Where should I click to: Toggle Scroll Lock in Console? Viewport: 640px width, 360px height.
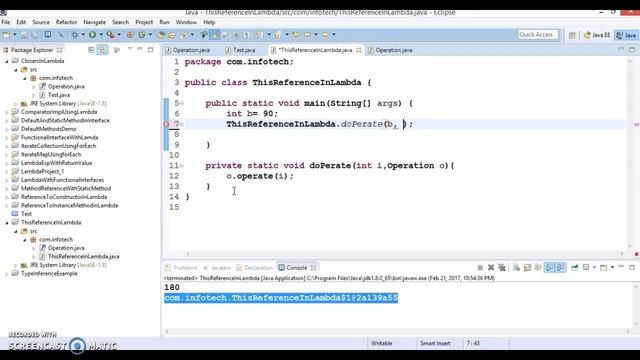[x=527, y=268]
